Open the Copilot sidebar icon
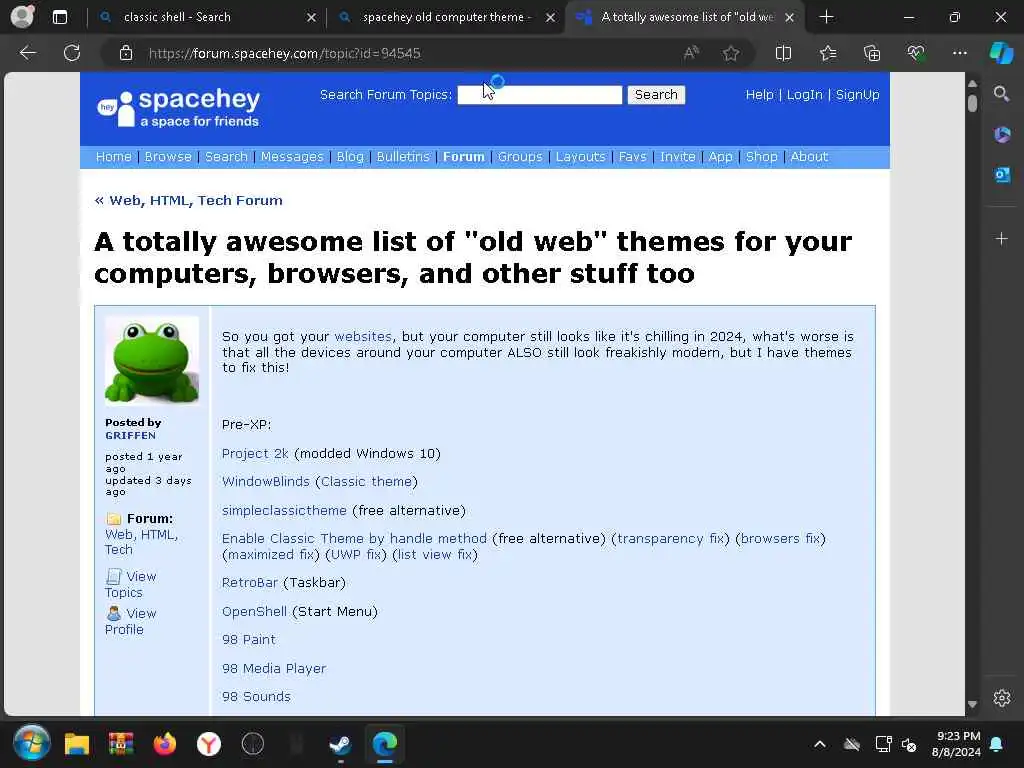1024x768 pixels. point(1002,53)
